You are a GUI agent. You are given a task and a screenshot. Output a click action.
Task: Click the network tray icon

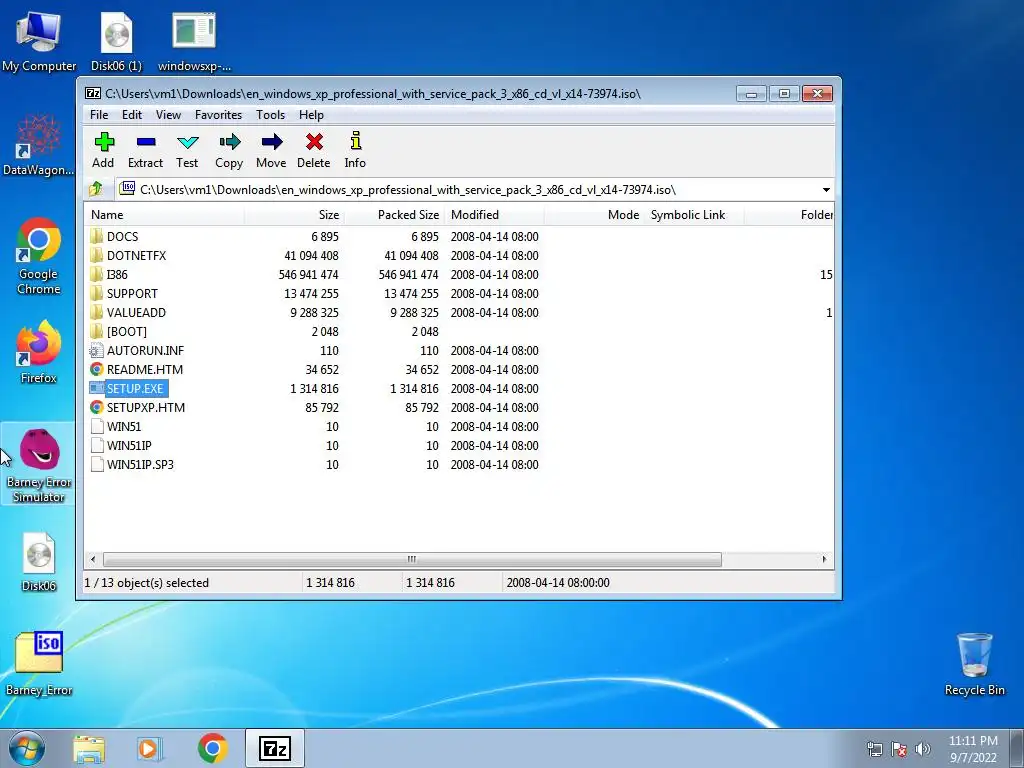click(874, 749)
